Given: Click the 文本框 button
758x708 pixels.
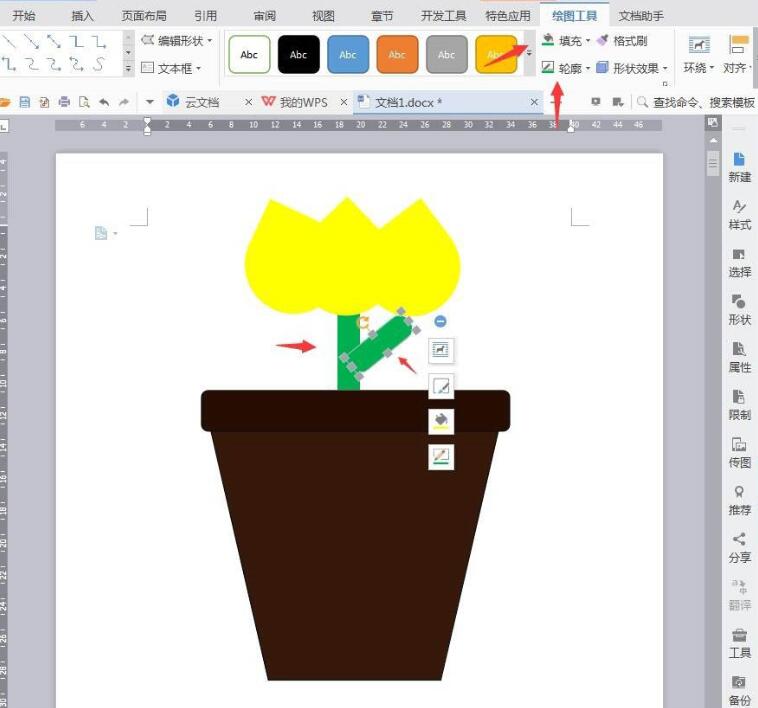Looking at the screenshot, I should [x=172, y=68].
